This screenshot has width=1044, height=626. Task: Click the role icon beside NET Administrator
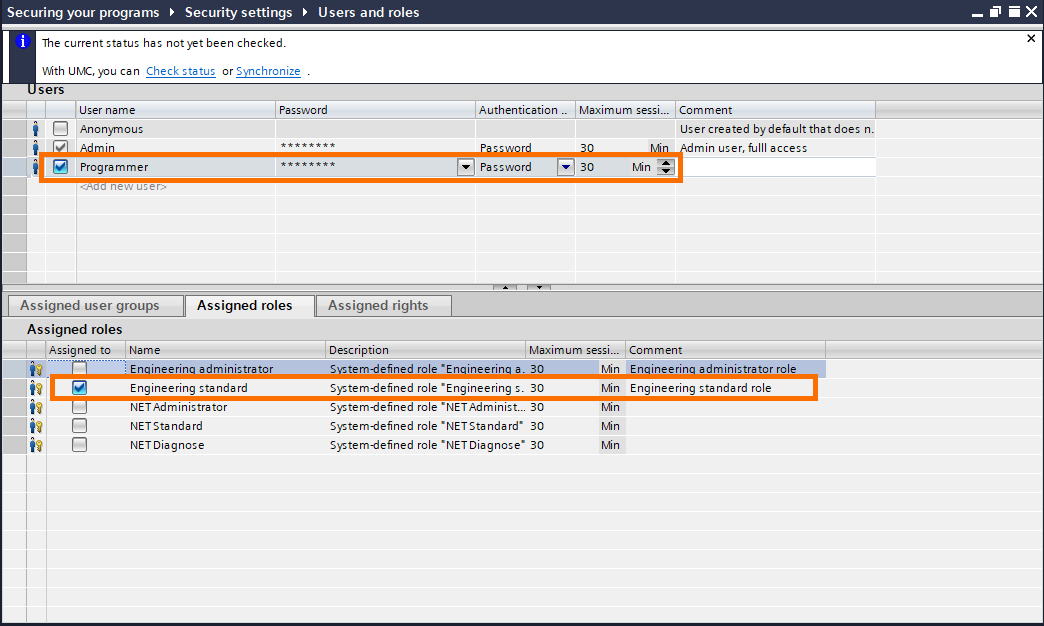coord(35,407)
